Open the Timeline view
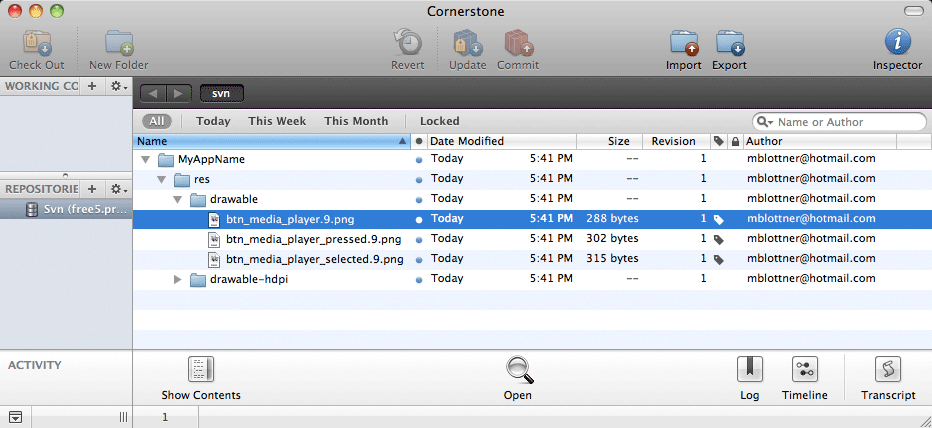This screenshot has height=428, width=932. [805, 369]
